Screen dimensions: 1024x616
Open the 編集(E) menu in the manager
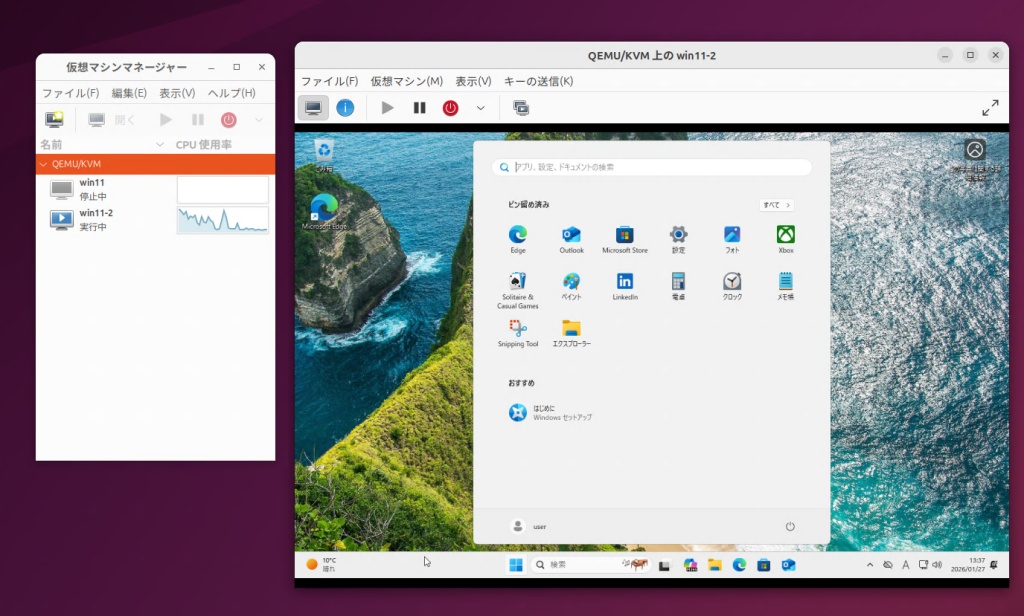(129, 93)
